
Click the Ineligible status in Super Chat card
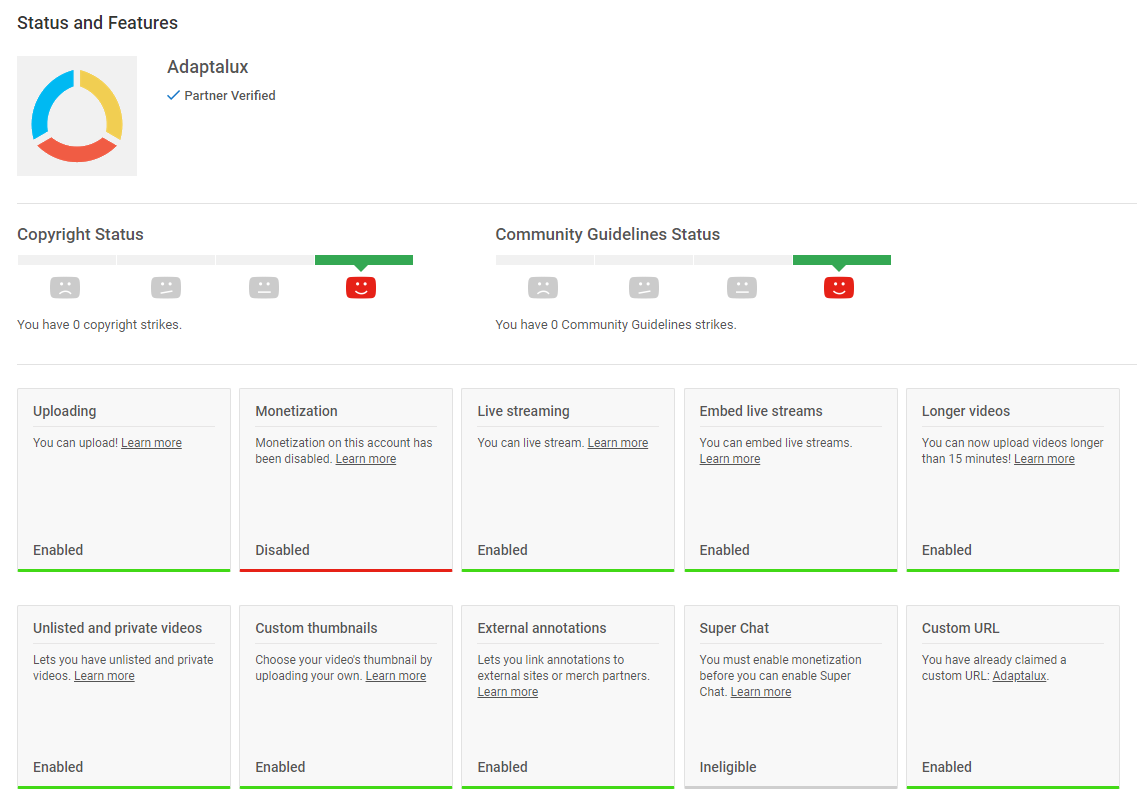[728, 768]
